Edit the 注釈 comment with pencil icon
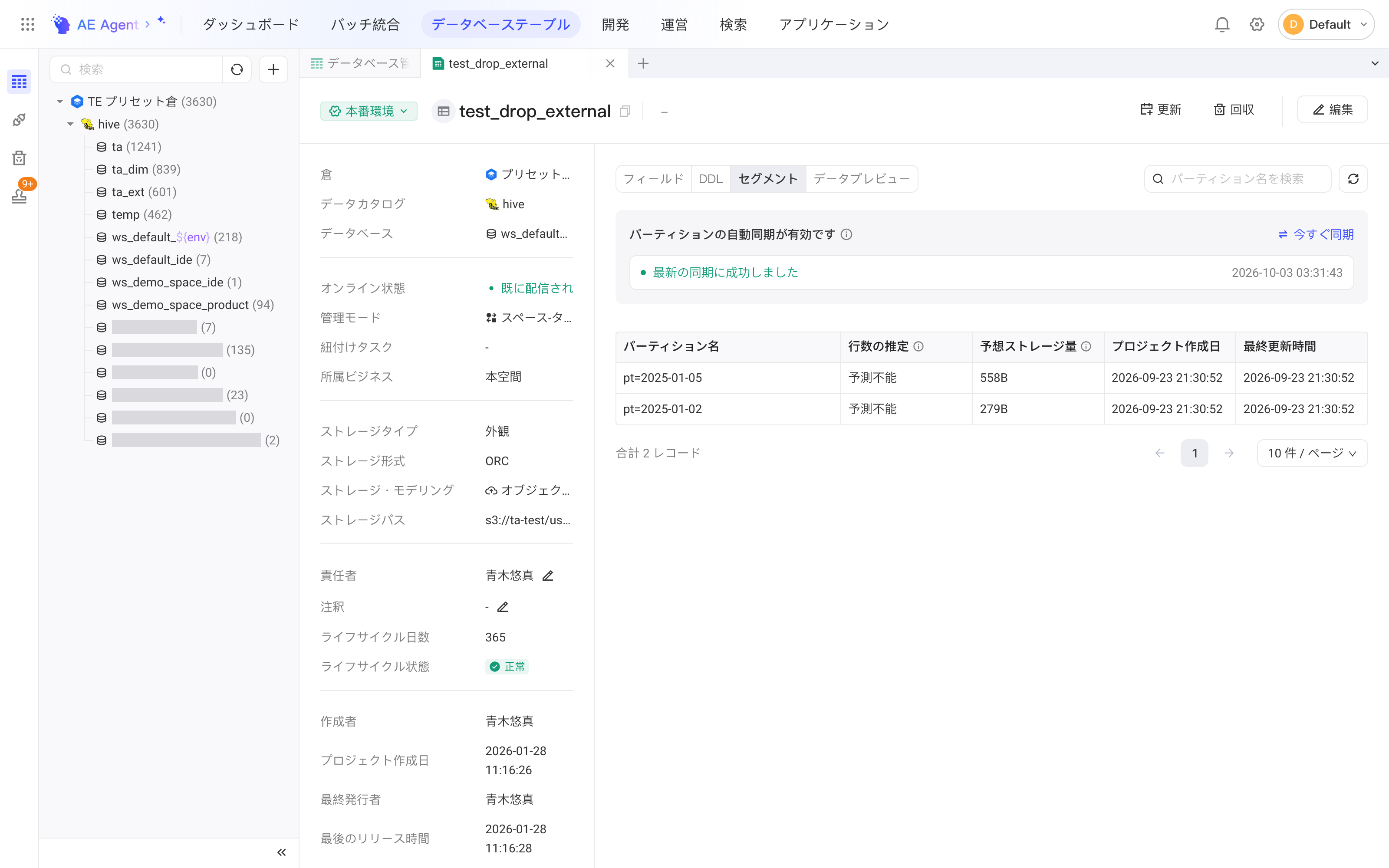Viewport: 1389px width, 868px height. tap(502, 607)
